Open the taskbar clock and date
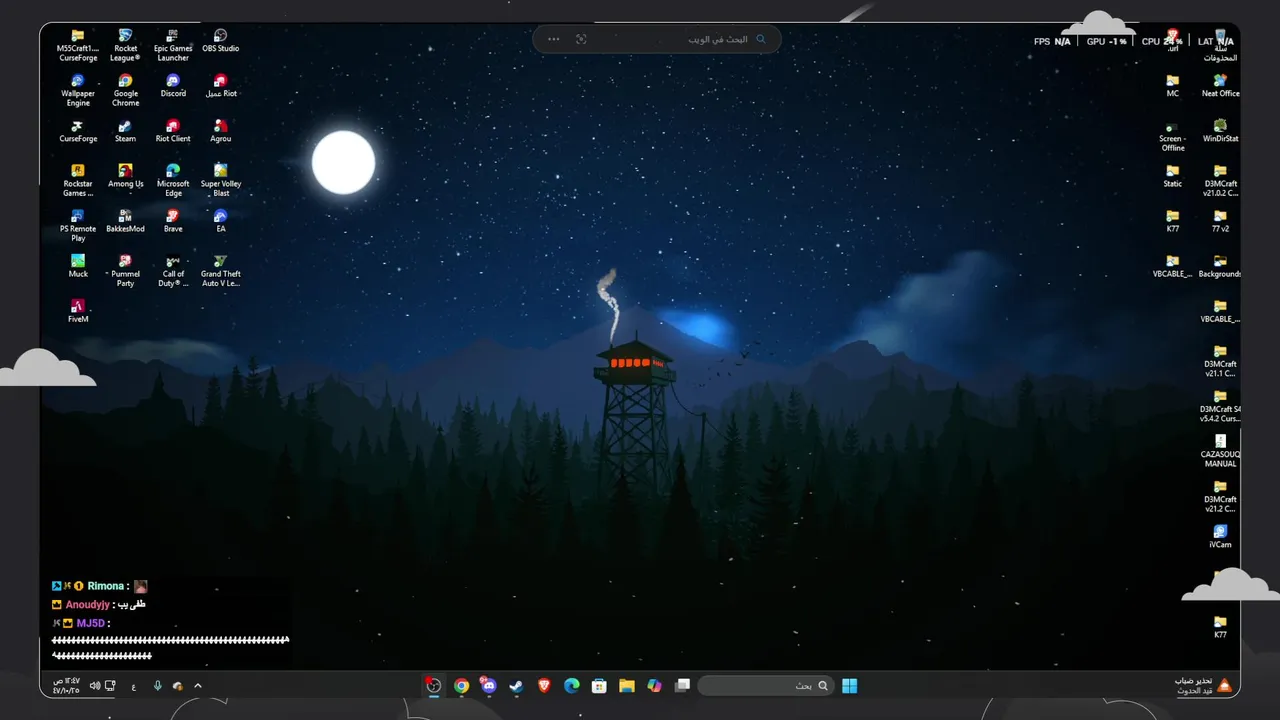This screenshot has height=720, width=1280. tap(66, 686)
